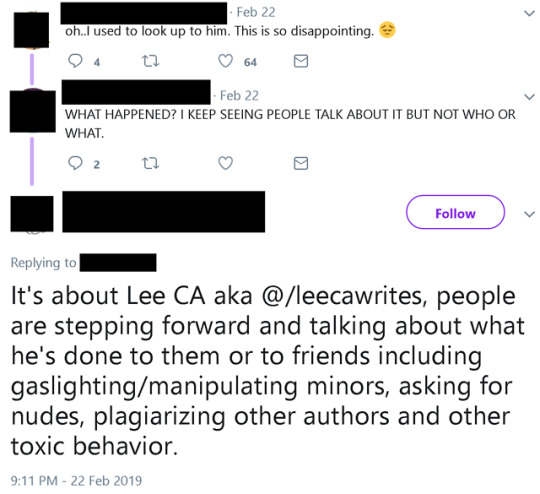Like the tweet with 64 likes
Screen dimensions: 540x494
226,61
